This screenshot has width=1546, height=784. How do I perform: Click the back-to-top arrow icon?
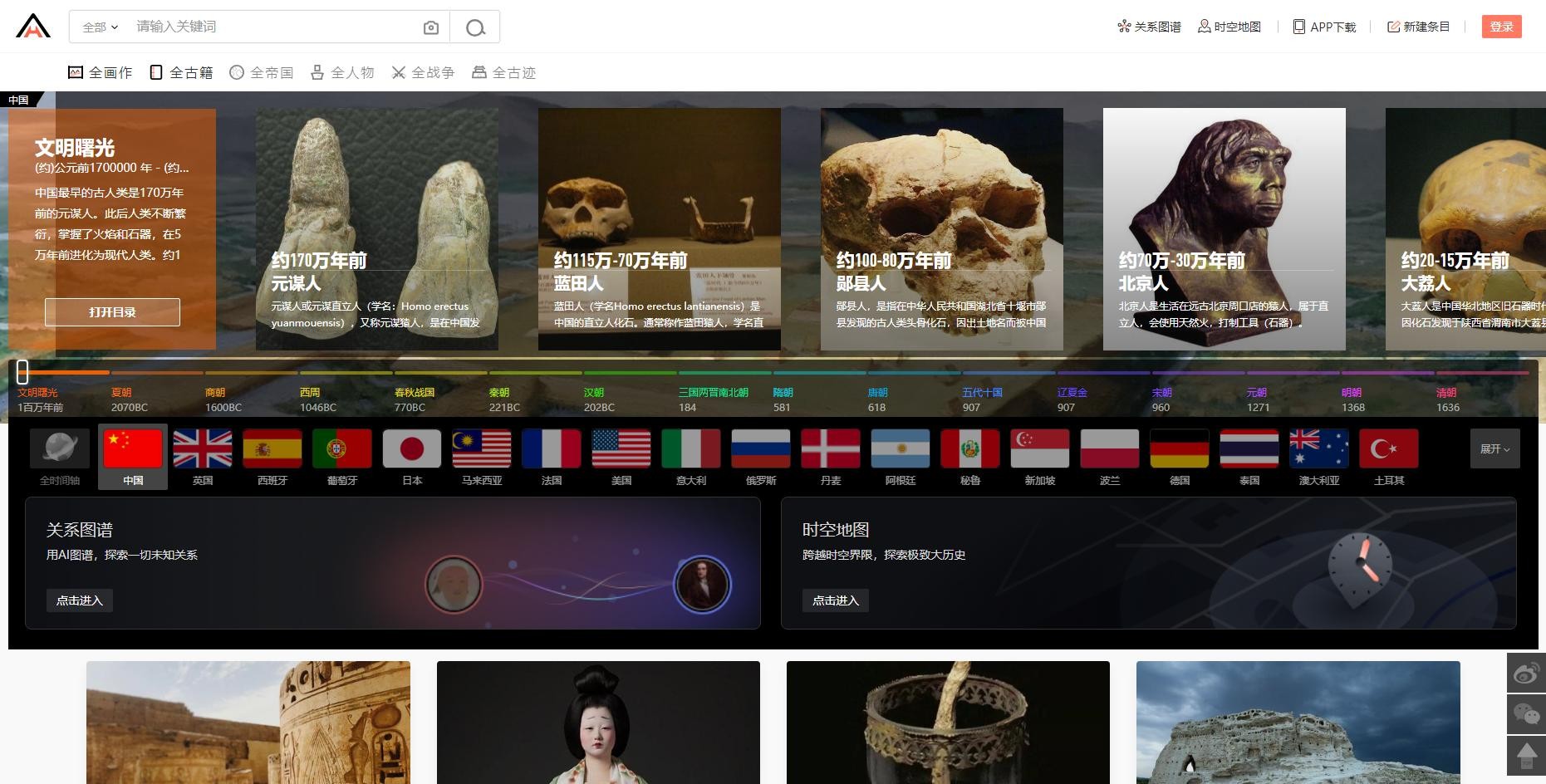[x=1526, y=755]
